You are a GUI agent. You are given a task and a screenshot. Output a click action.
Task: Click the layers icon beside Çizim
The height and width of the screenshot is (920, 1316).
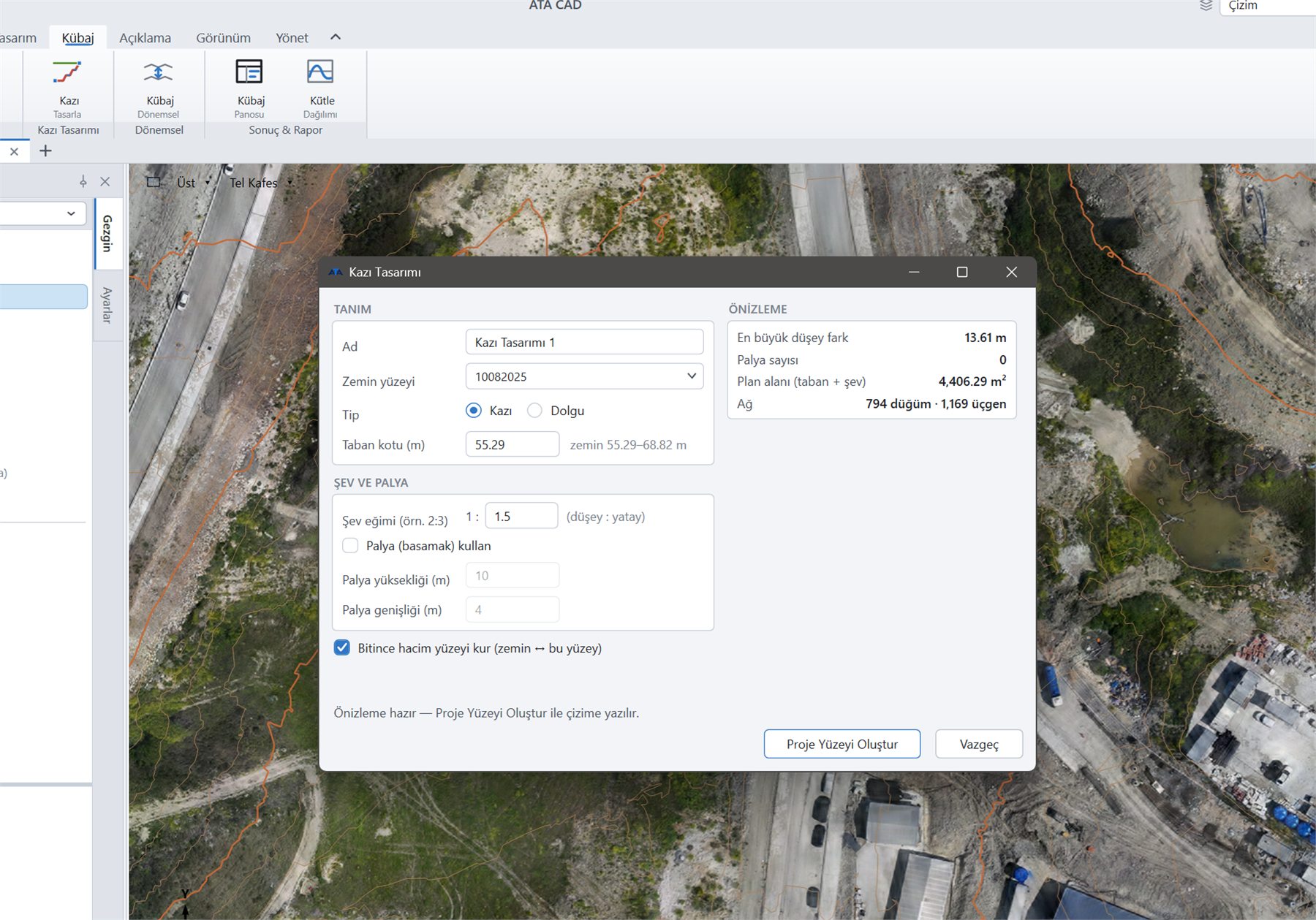point(1206,6)
